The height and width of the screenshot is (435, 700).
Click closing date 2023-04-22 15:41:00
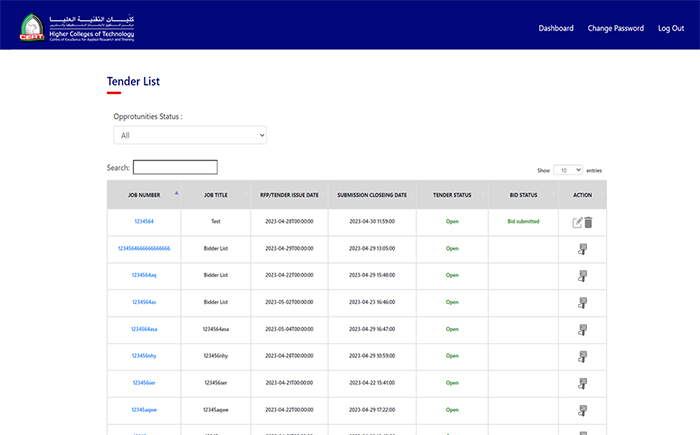(x=372, y=383)
